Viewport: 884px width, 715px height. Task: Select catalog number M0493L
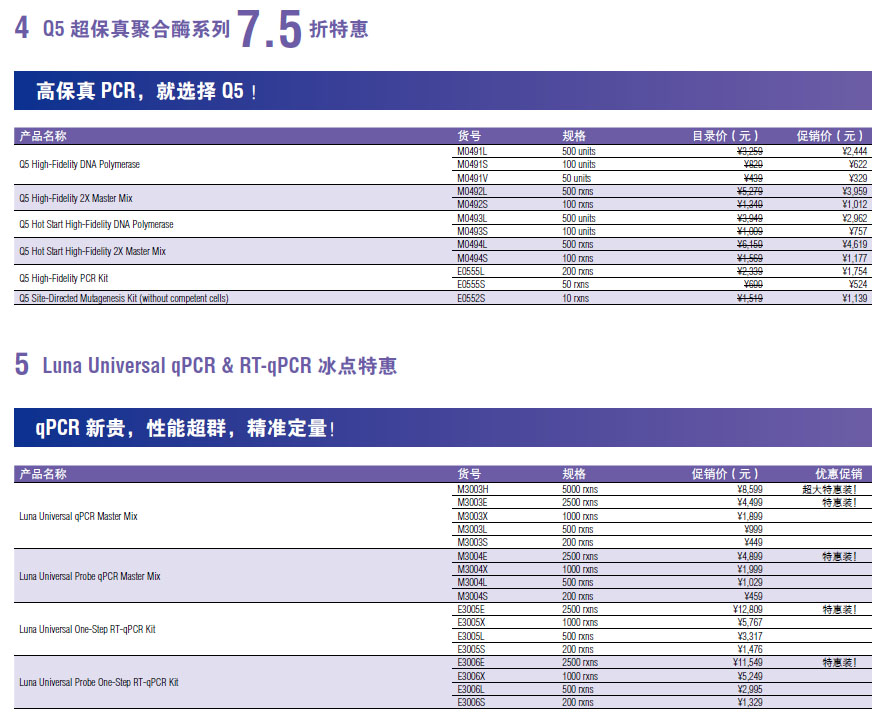point(472,218)
